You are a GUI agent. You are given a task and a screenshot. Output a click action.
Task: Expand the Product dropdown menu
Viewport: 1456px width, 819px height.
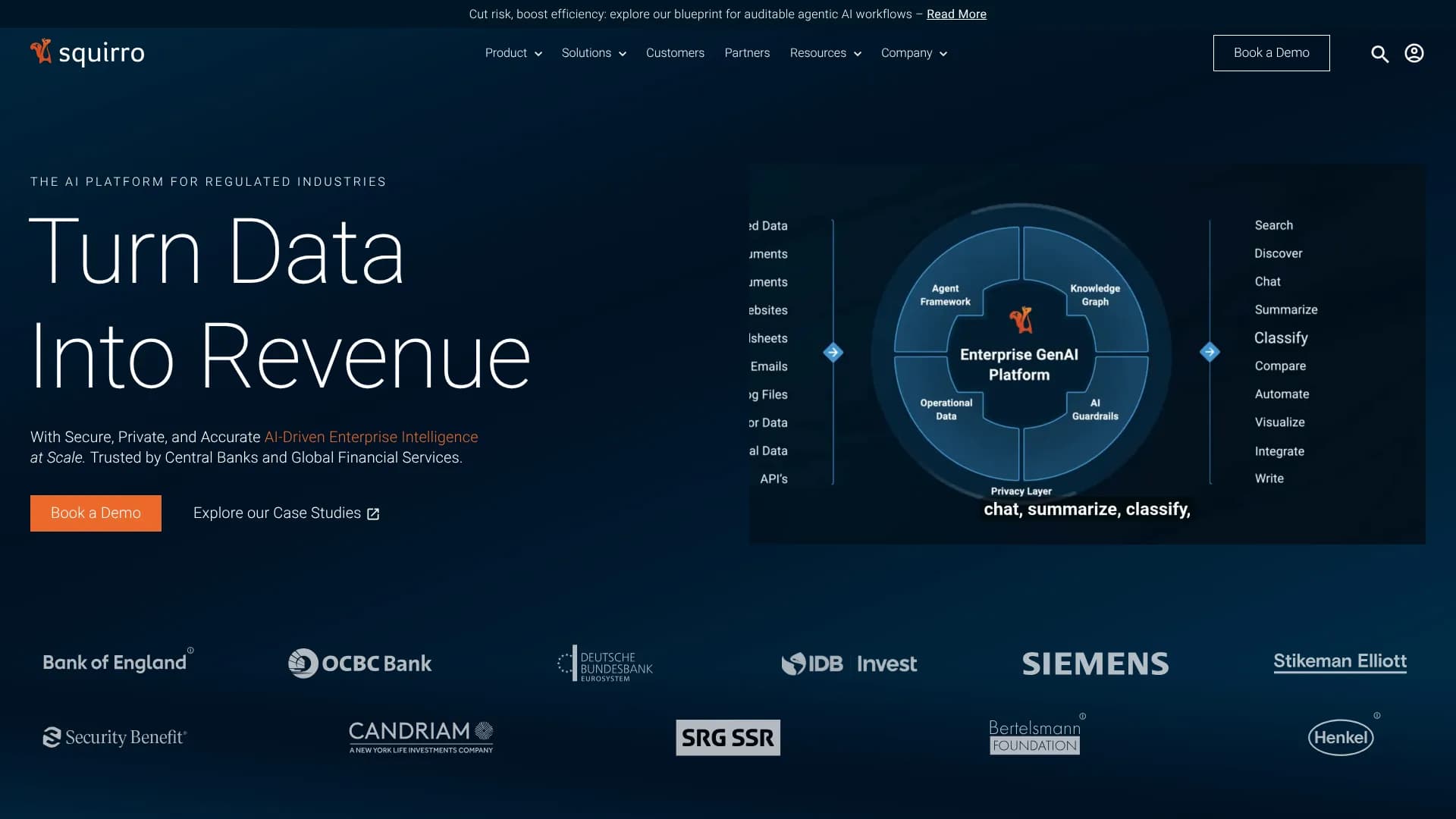pyautogui.click(x=513, y=53)
